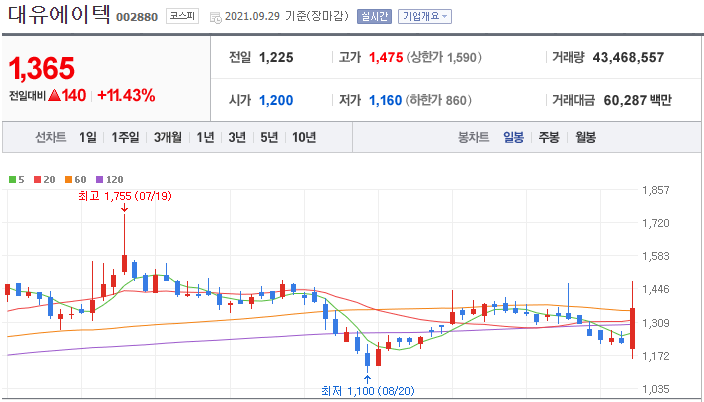
Task: Click the 2021.09.29 기준(장마감) date text
Action: pyautogui.click(x=286, y=17)
